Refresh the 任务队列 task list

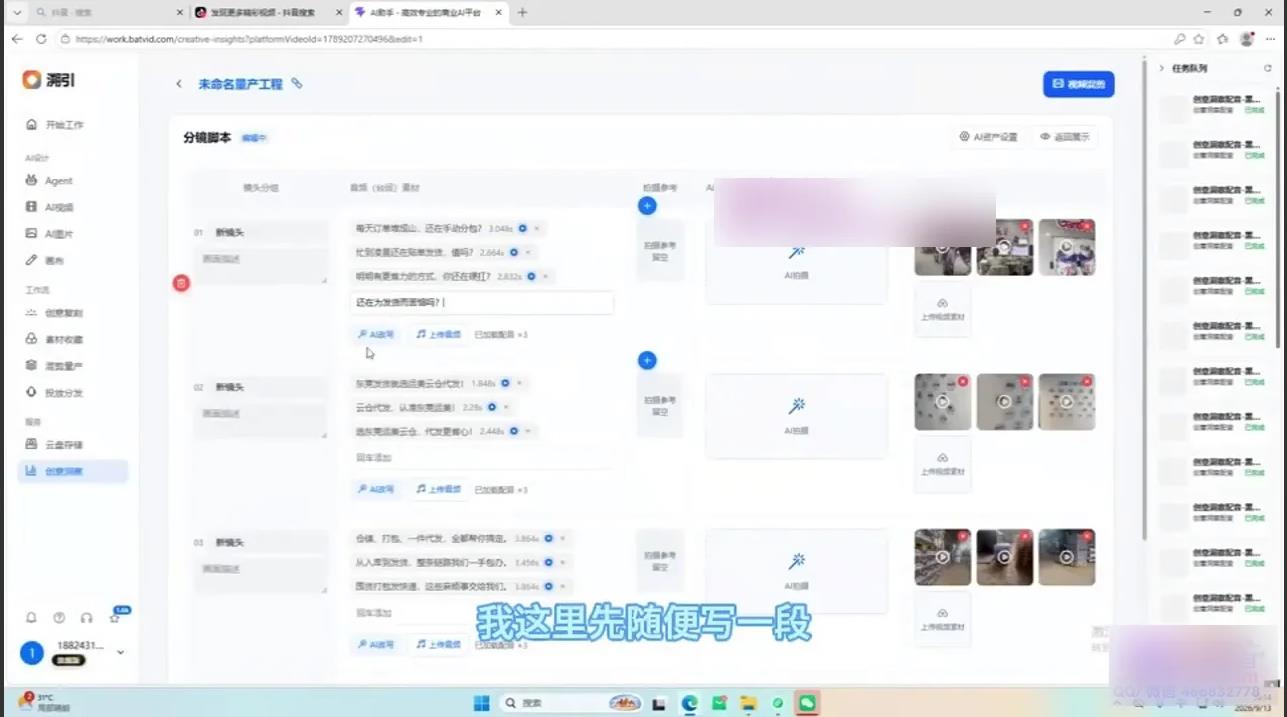(1268, 68)
